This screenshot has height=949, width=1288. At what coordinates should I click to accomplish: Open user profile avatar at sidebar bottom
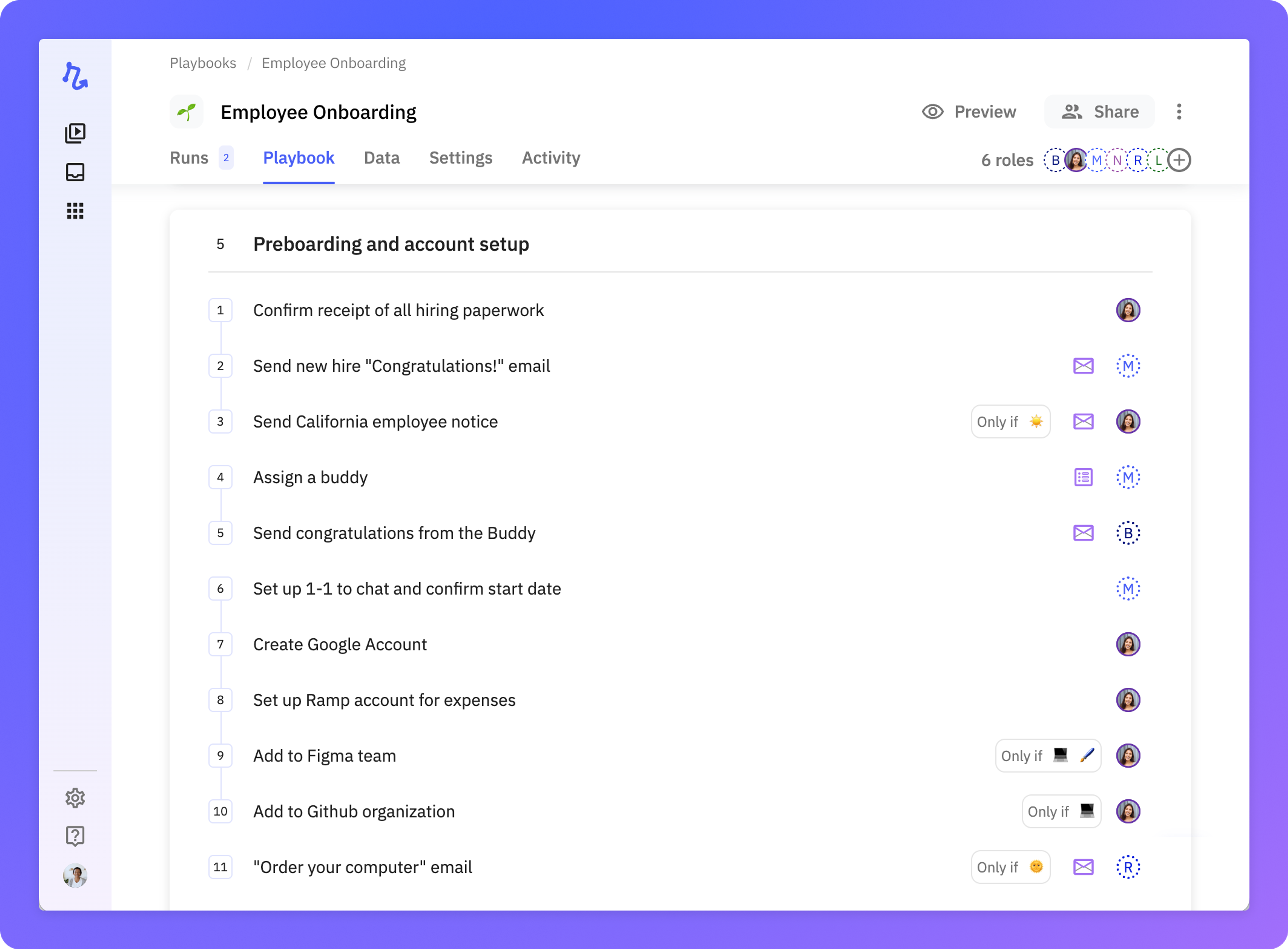point(75,876)
